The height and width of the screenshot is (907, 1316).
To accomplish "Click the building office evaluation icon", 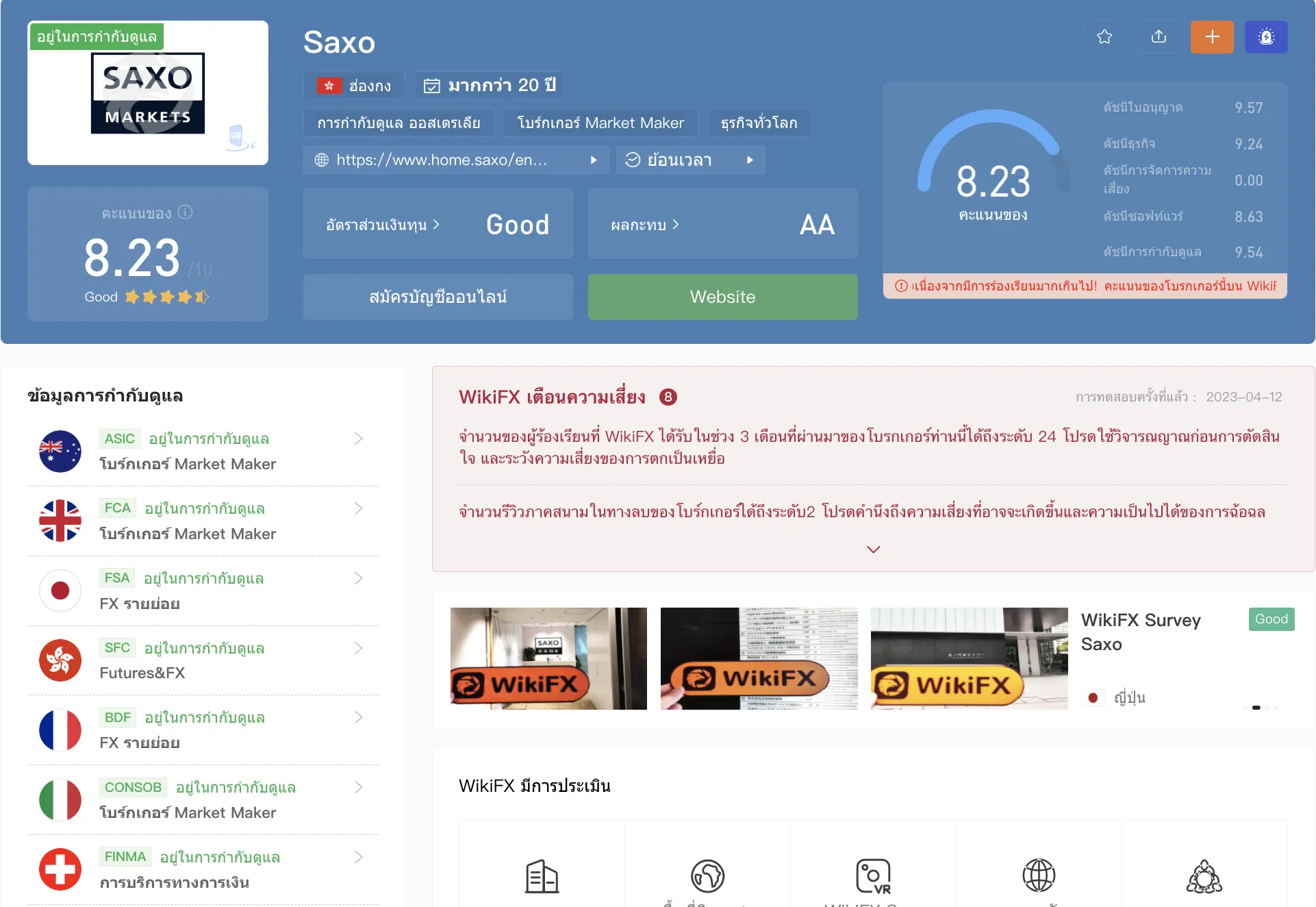I will 542,876.
